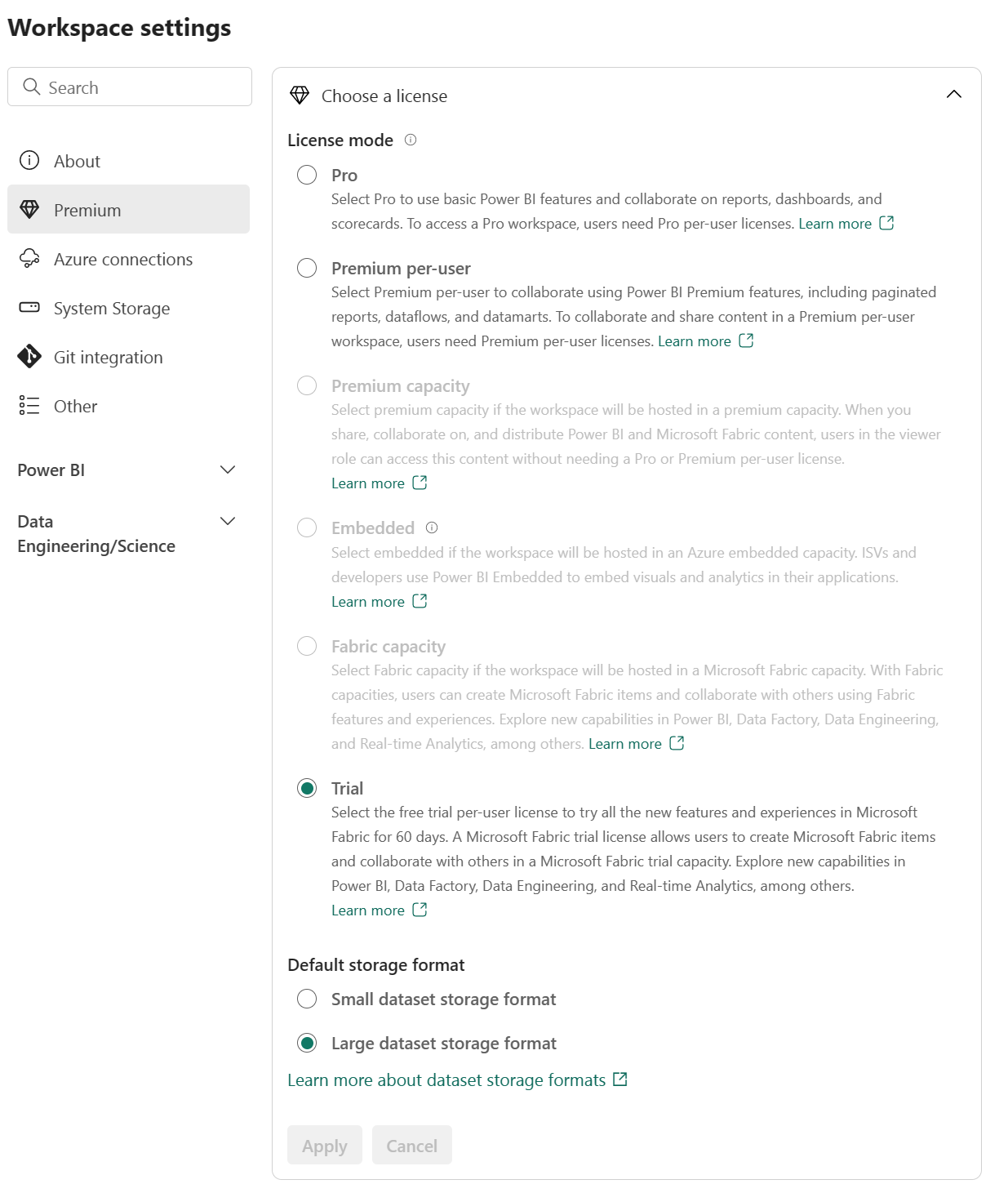Click the info icon next to License mode
Image resolution: width=1008 pixels, height=1193 pixels.
(x=411, y=140)
